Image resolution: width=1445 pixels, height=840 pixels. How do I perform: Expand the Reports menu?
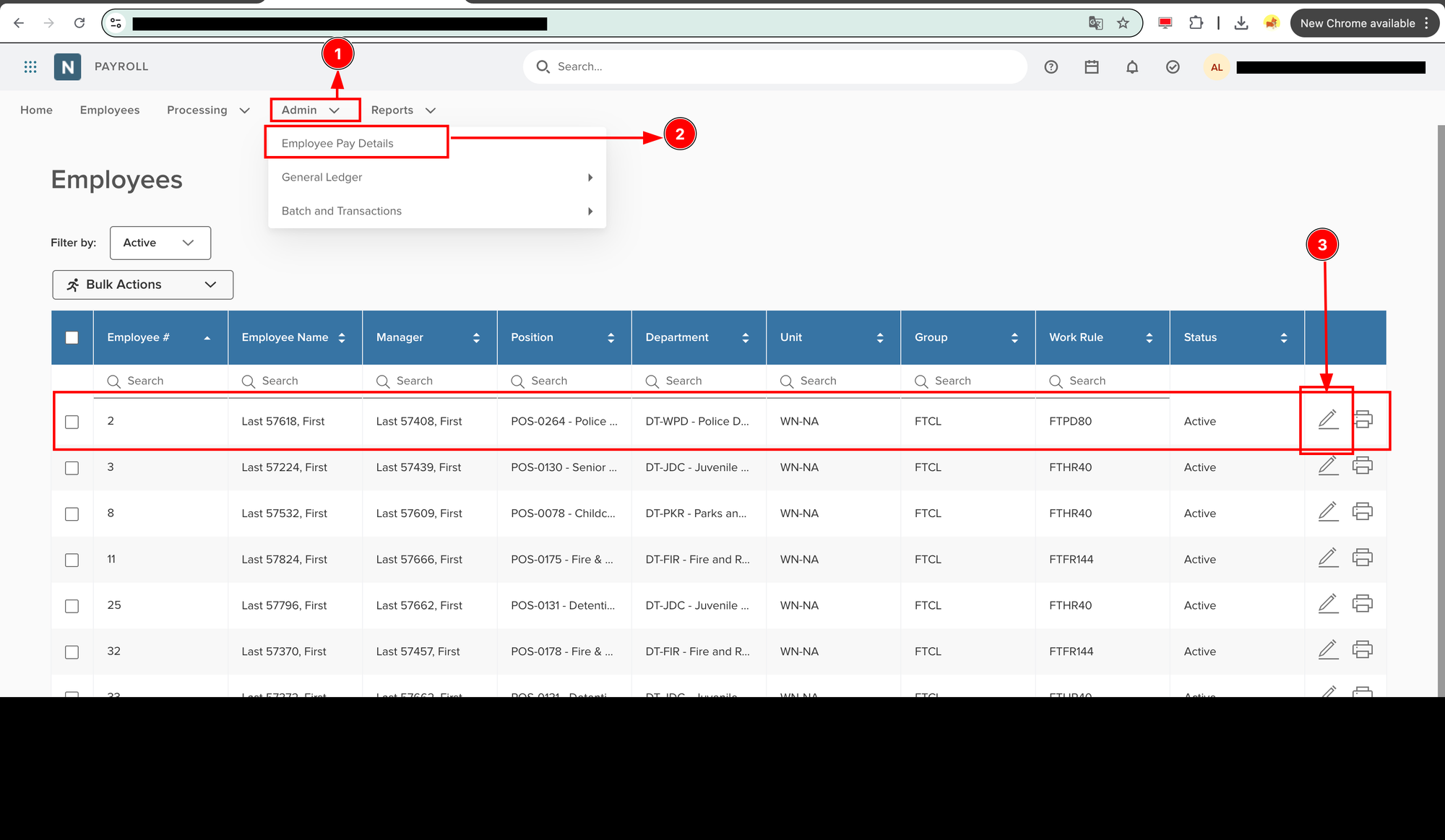(403, 110)
